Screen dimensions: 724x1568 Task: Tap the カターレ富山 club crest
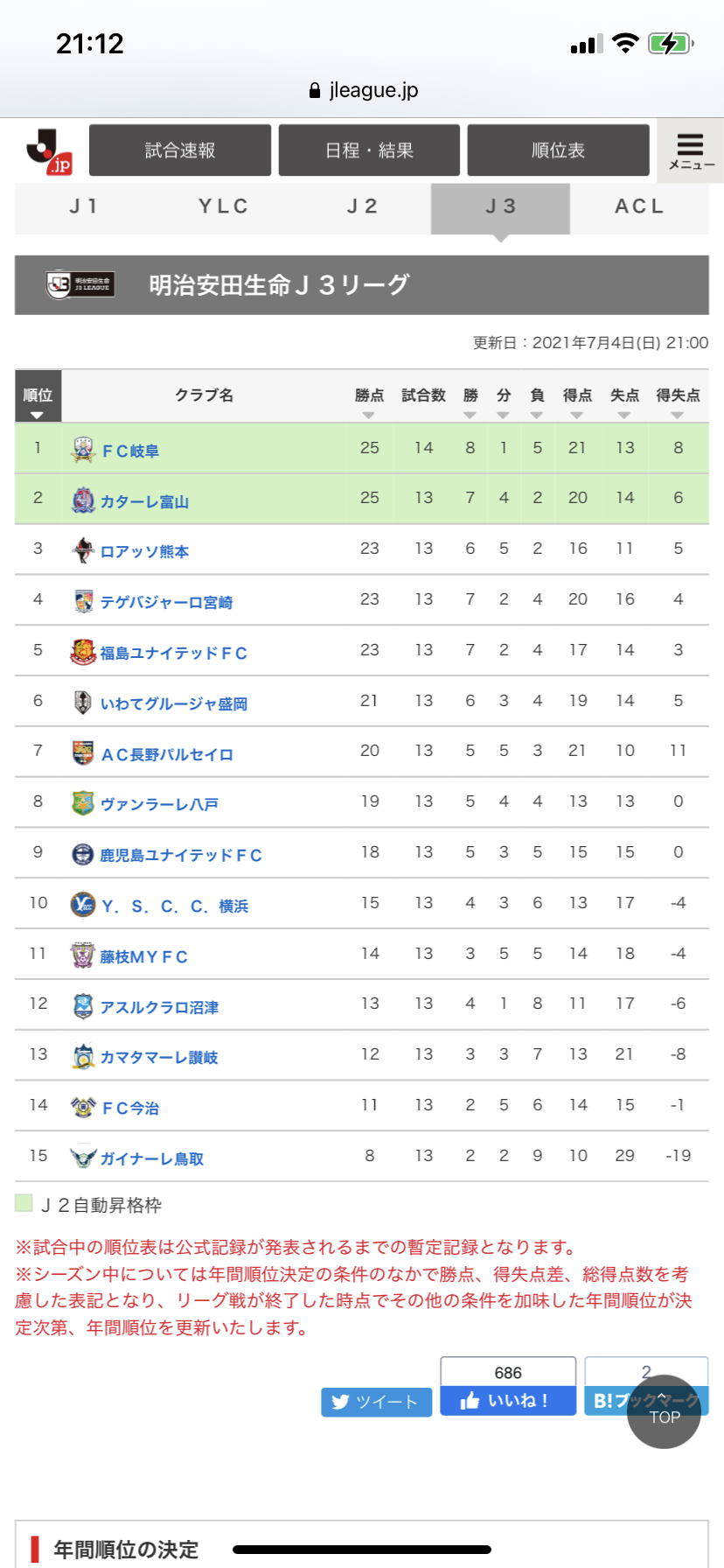pyautogui.click(x=83, y=500)
